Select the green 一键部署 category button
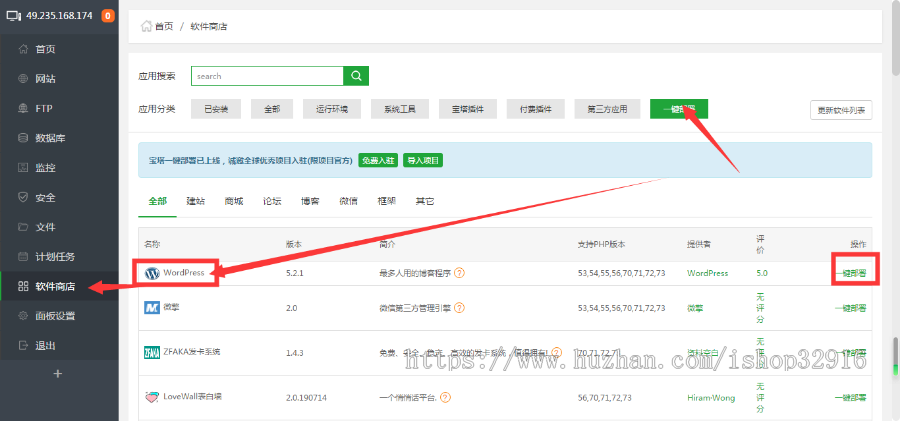900x421 pixels. pos(679,109)
